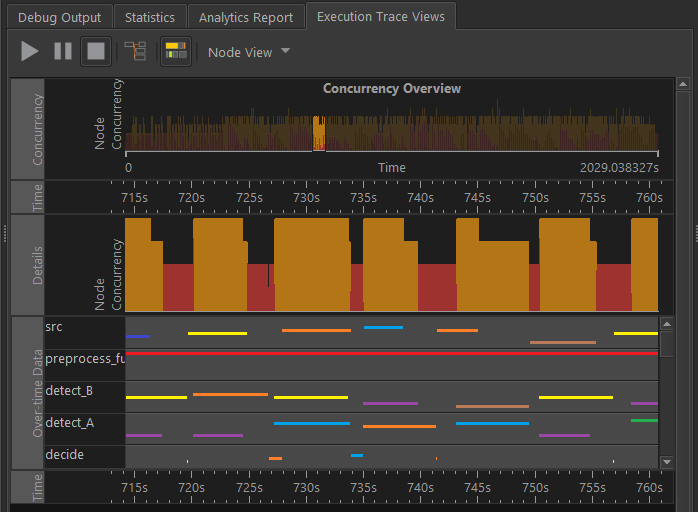Click the highlighted window in Concurrency Overview
Image resolution: width=698 pixels, height=512 pixels.
click(x=319, y=133)
